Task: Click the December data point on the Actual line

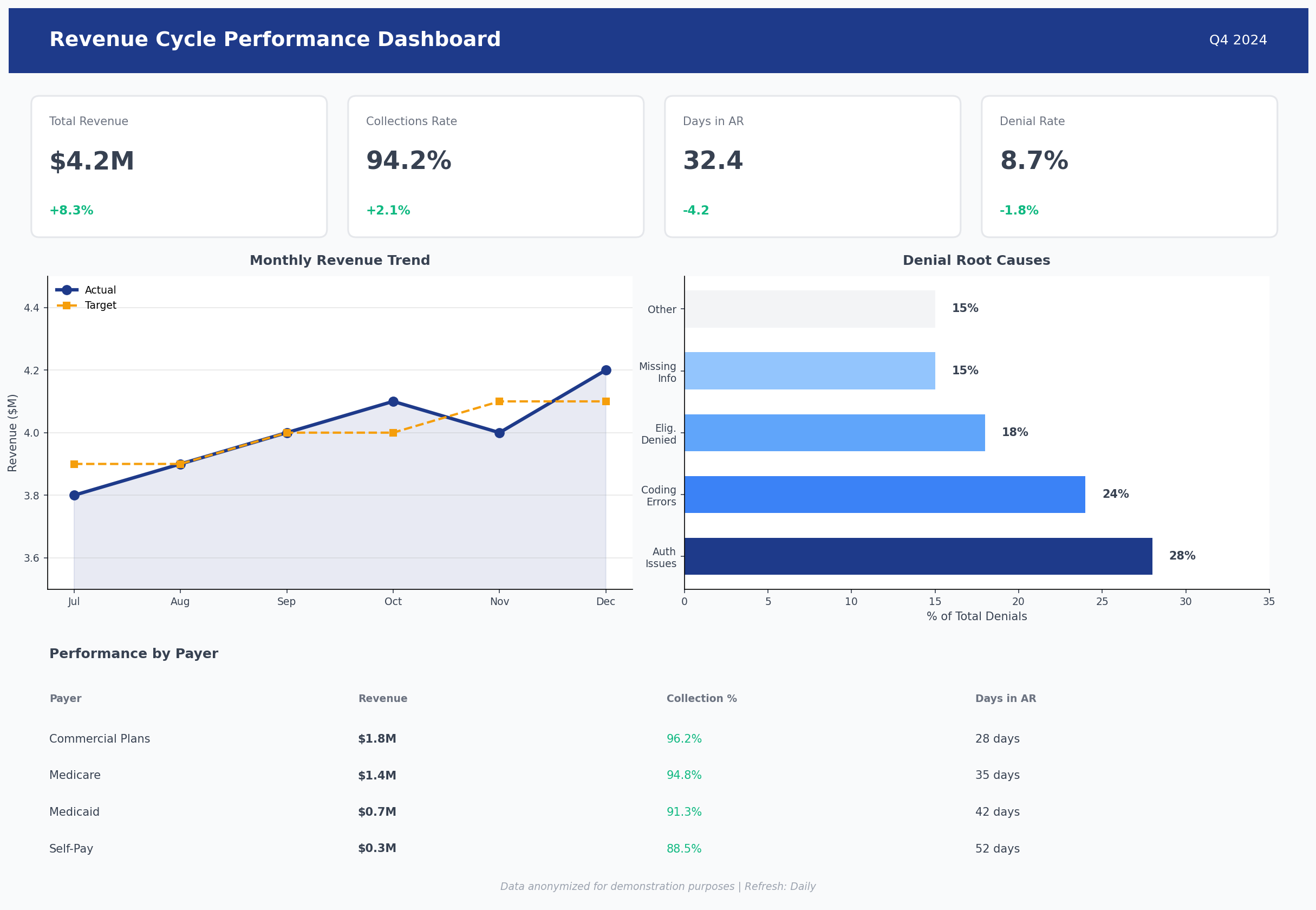Action: 606,369
